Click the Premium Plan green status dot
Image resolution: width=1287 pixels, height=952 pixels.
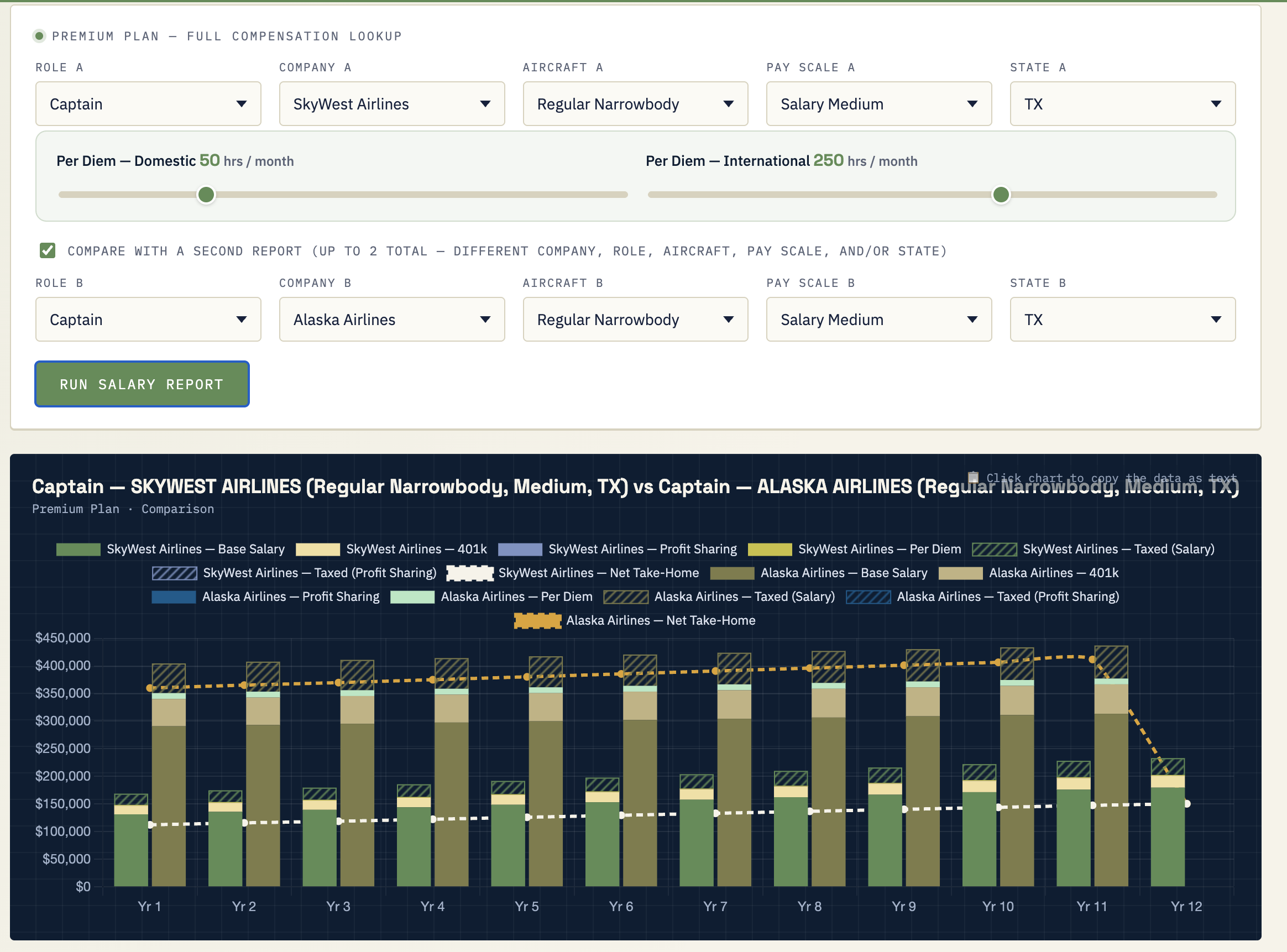[x=39, y=36]
